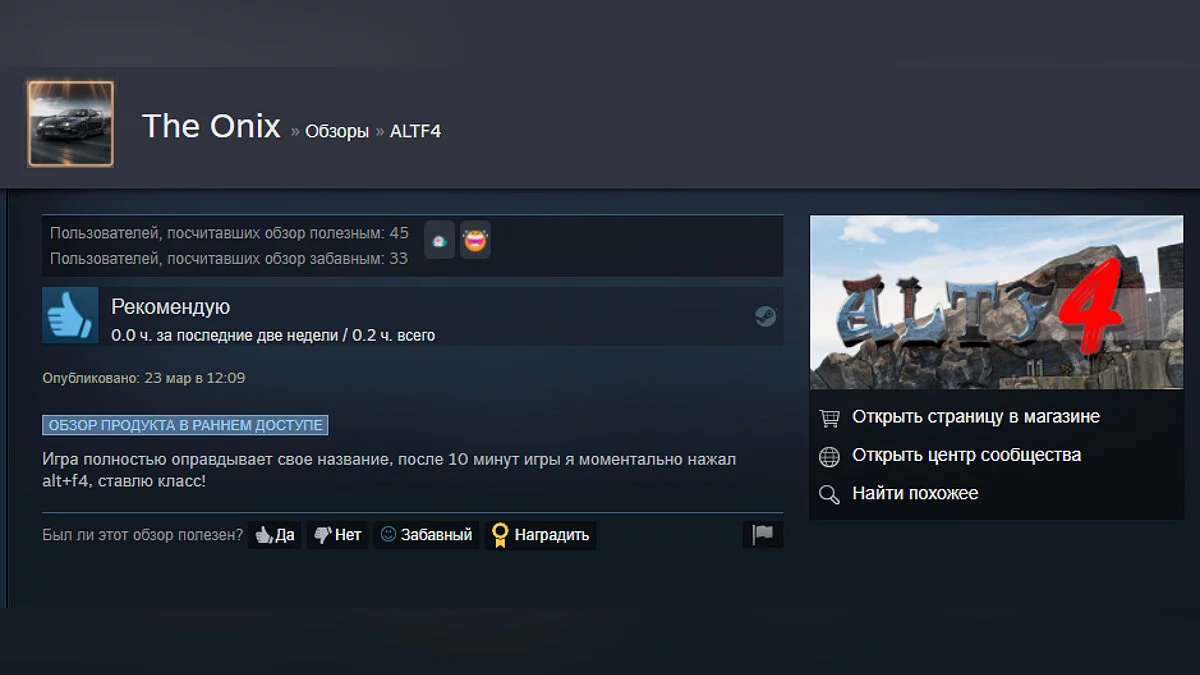
Task: Report review using the flag icon
Action: (x=763, y=535)
